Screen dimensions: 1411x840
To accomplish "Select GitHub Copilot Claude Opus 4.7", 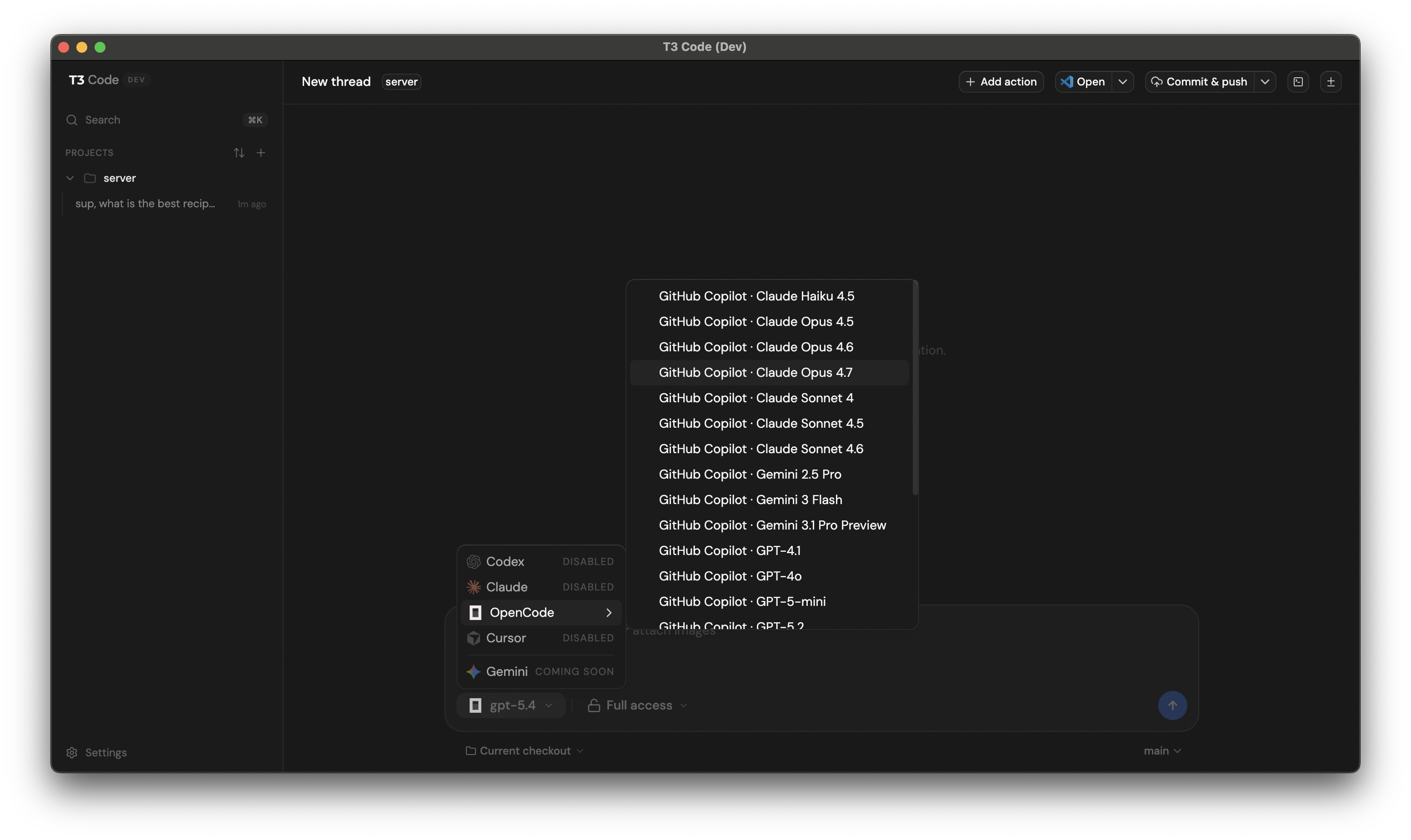I will coord(755,372).
